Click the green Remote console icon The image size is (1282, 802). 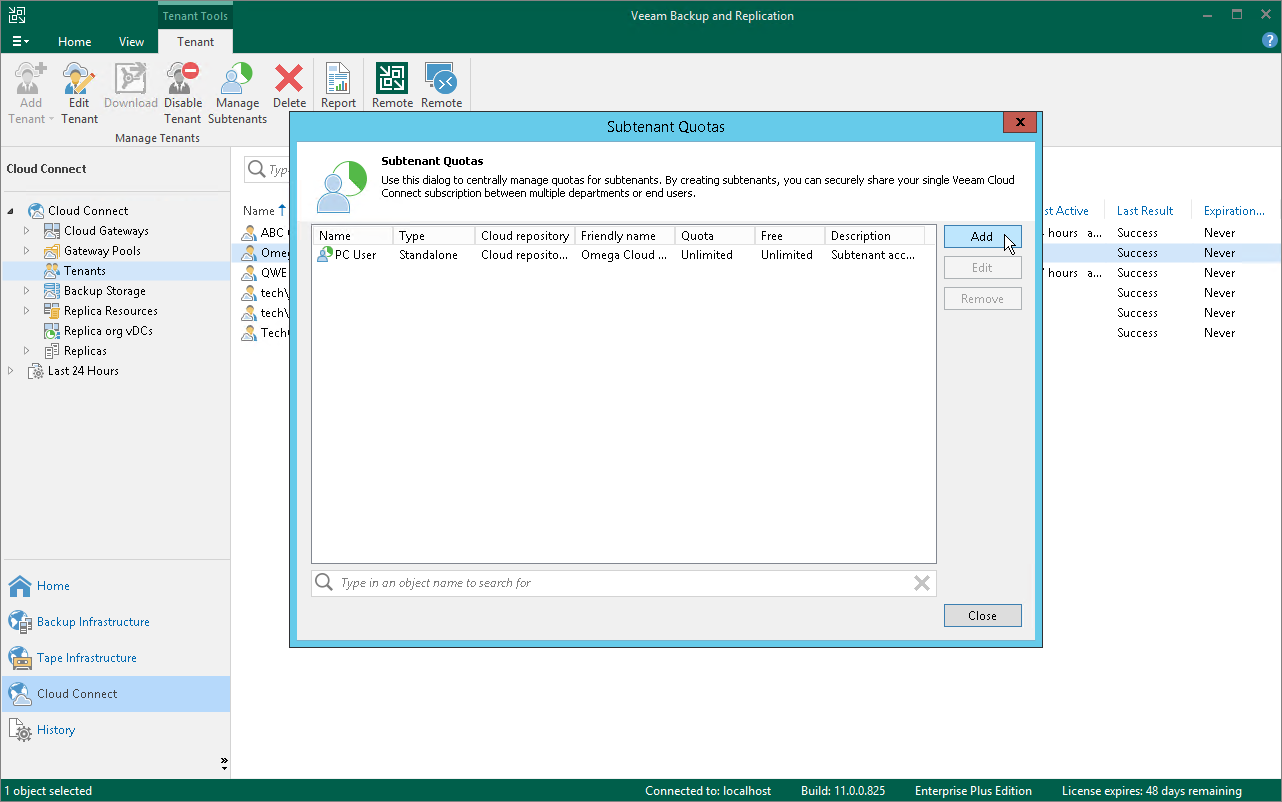392,78
